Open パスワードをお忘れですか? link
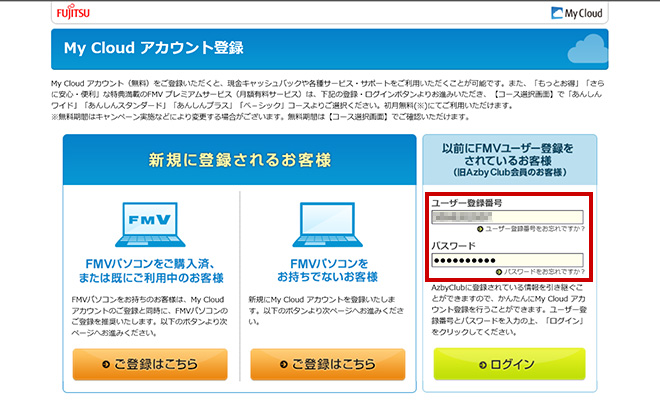The image size is (660, 410). [540, 272]
